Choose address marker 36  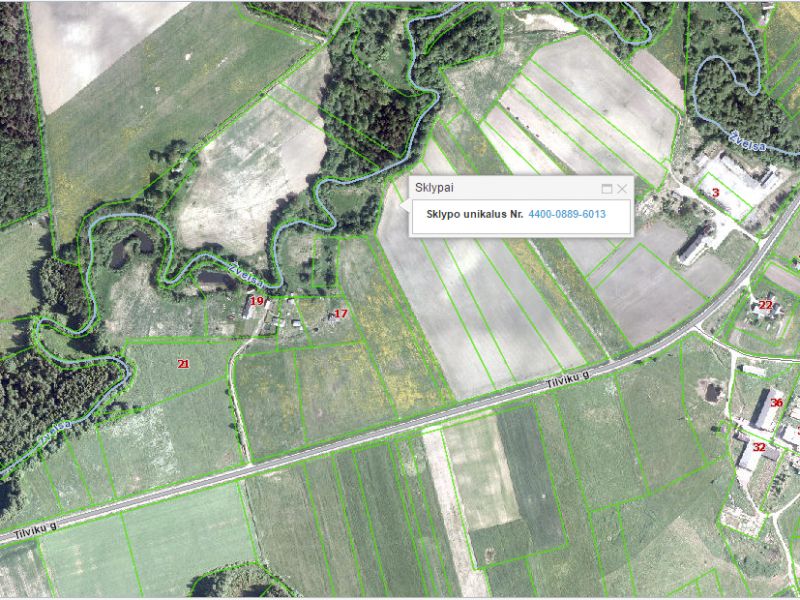(x=776, y=403)
